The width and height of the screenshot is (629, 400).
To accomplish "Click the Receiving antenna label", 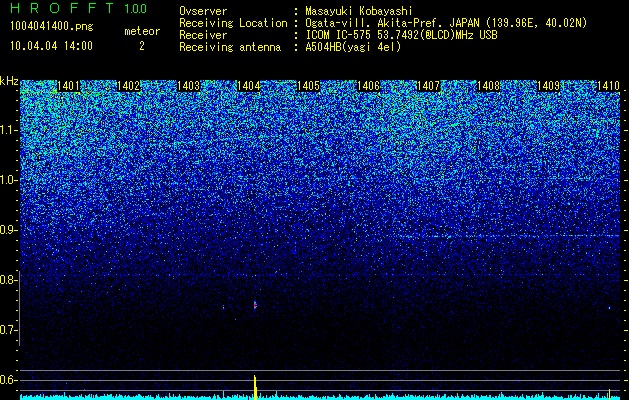I will pyautogui.click(x=230, y=47).
